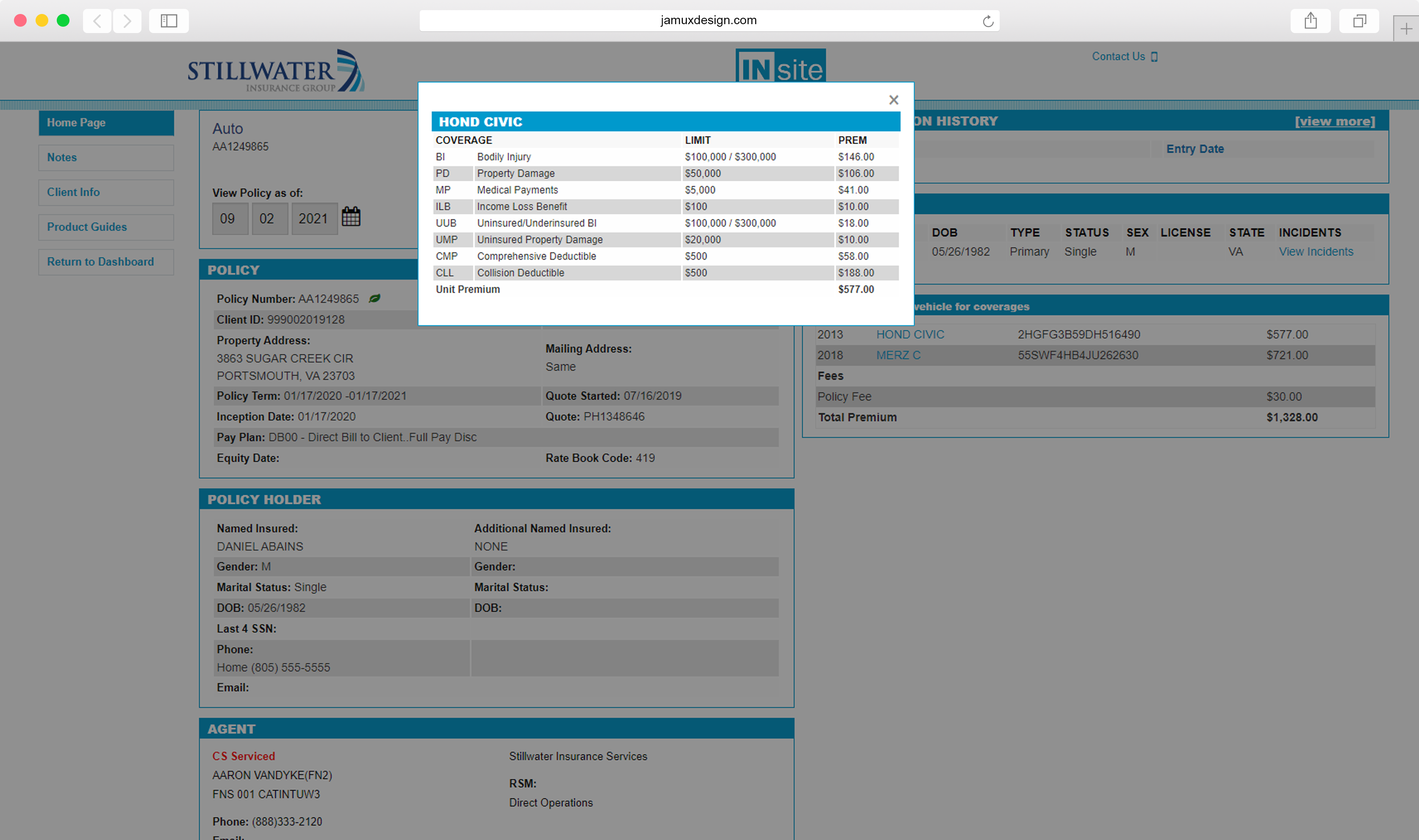Click the Unit Premium $577.00 value
The height and width of the screenshot is (840, 1419).
point(856,289)
